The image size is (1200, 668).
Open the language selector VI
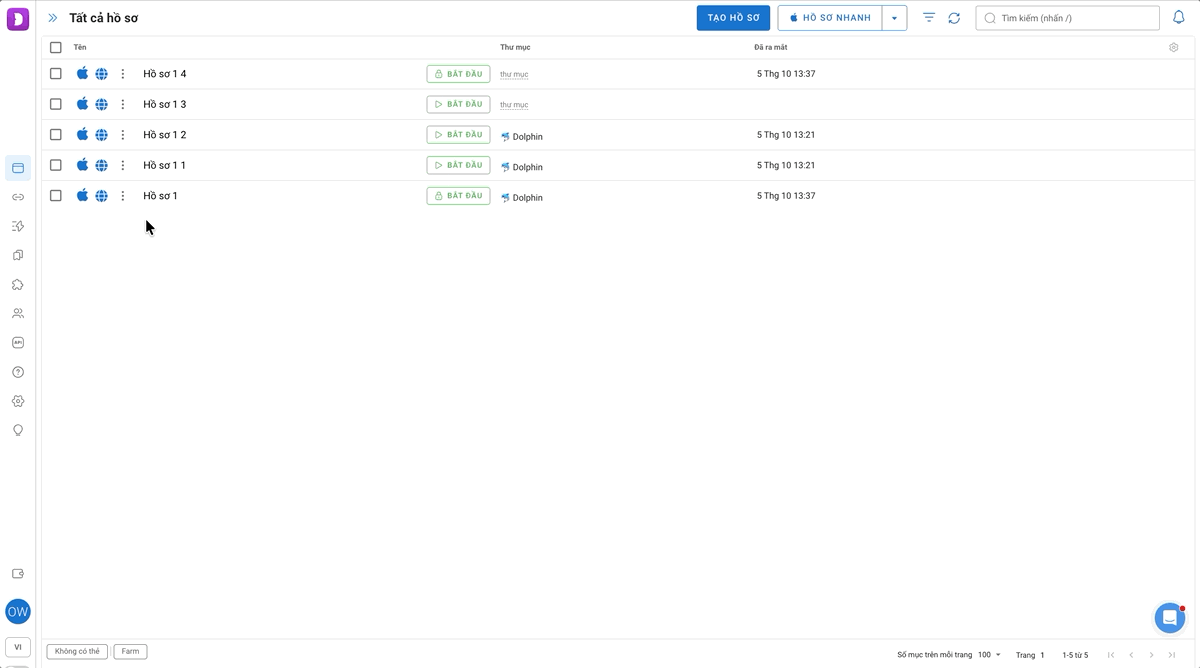(18, 647)
